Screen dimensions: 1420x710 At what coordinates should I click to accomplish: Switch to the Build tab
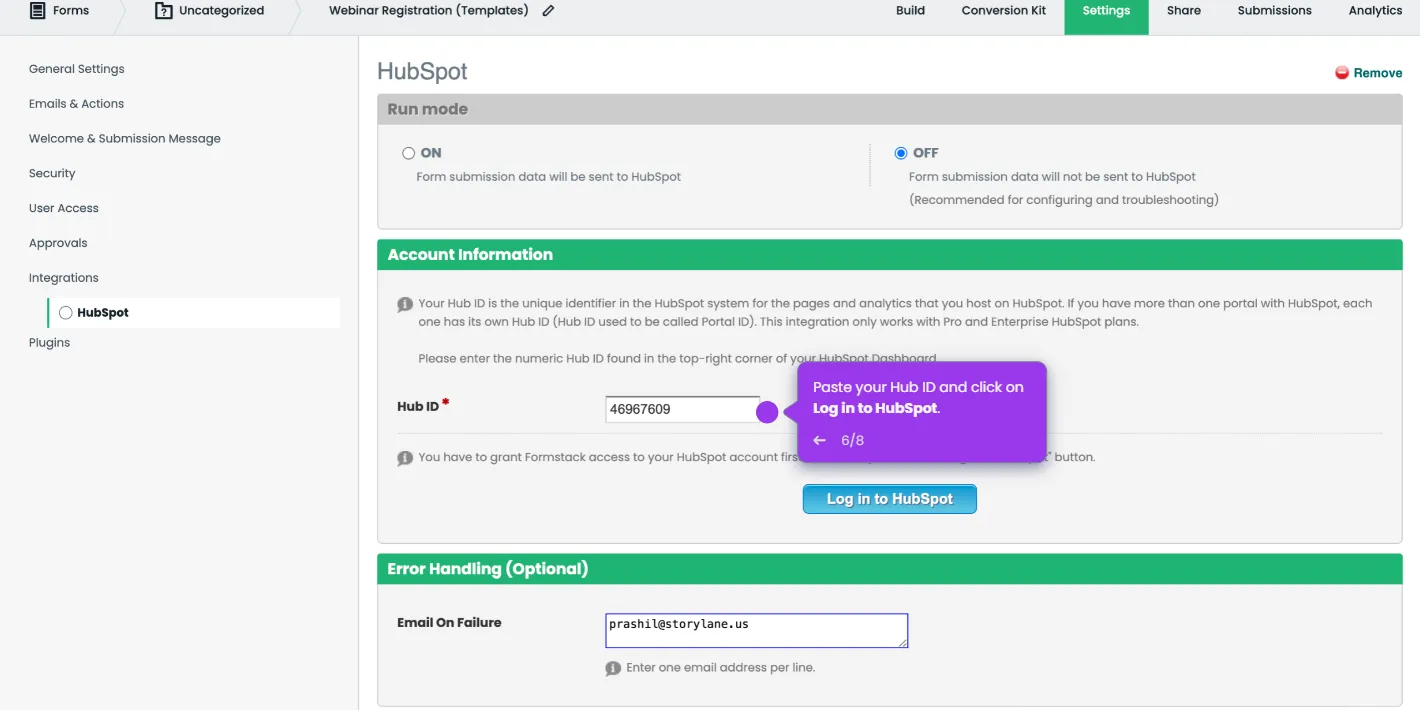910,10
